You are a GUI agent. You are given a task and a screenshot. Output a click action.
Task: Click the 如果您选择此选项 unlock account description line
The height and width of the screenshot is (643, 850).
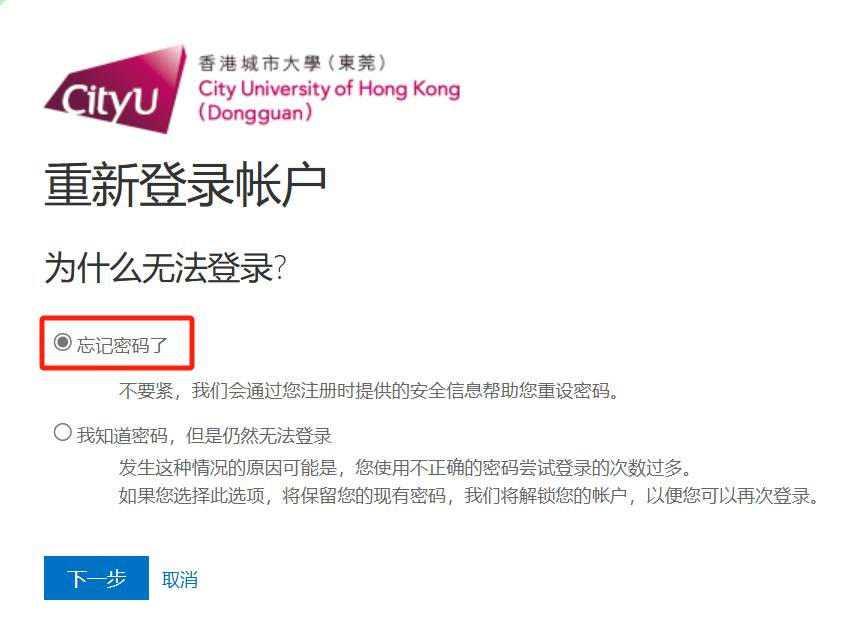click(469, 496)
